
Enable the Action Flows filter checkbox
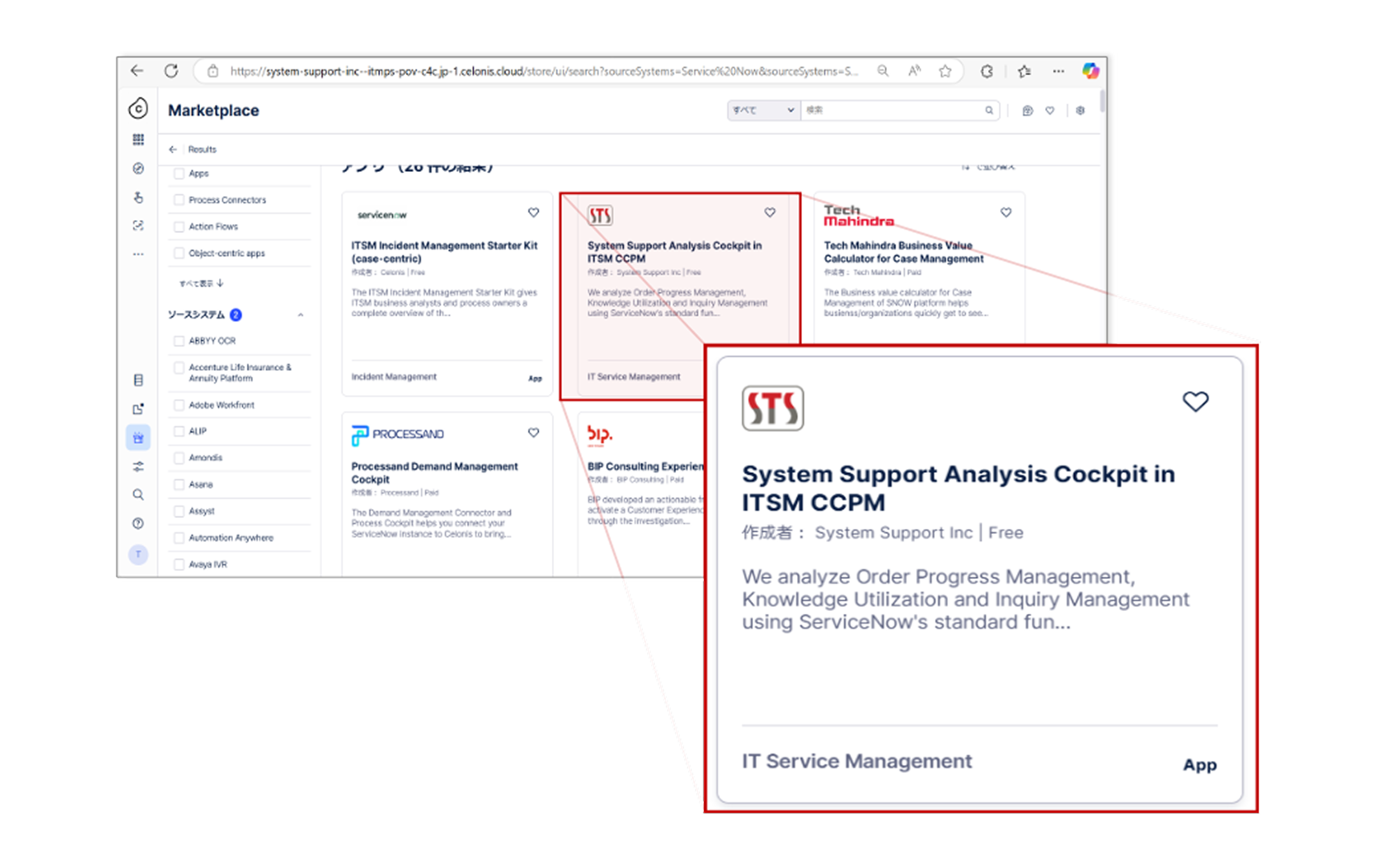(x=179, y=227)
